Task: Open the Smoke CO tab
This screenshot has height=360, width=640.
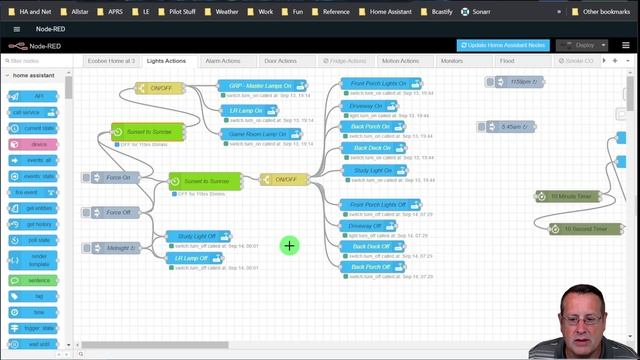Action: pos(576,61)
